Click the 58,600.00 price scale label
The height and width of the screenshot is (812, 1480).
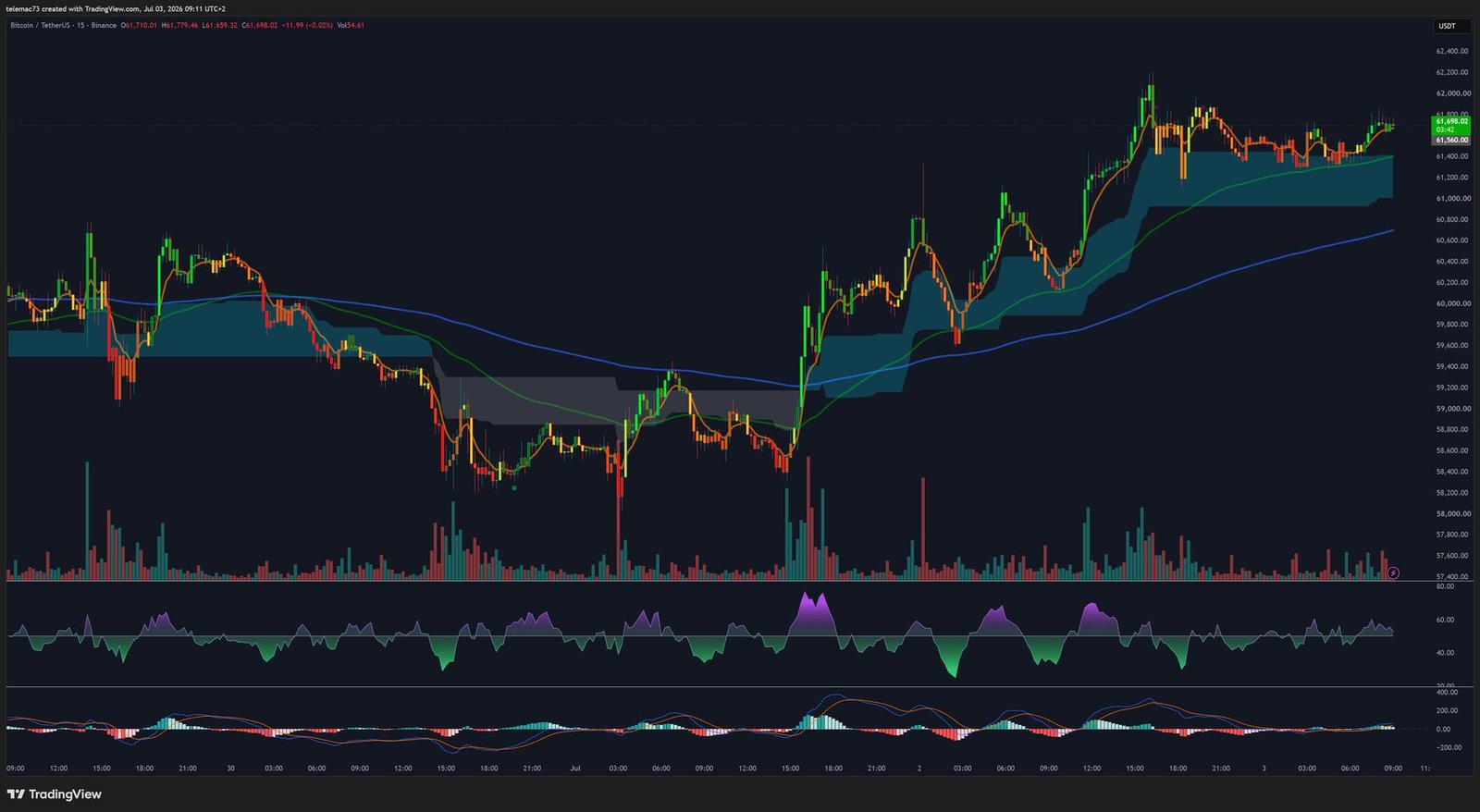(x=1451, y=451)
